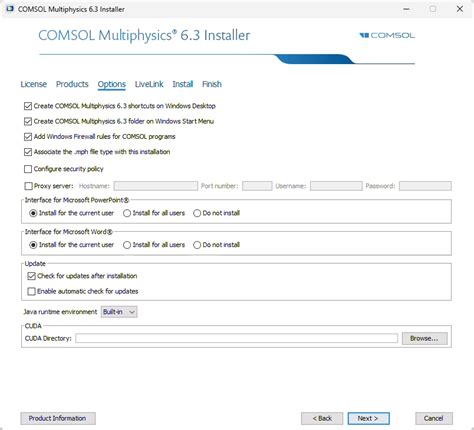474x430 pixels.
Task: Click the proxy Password field
Action: click(425, 186)
